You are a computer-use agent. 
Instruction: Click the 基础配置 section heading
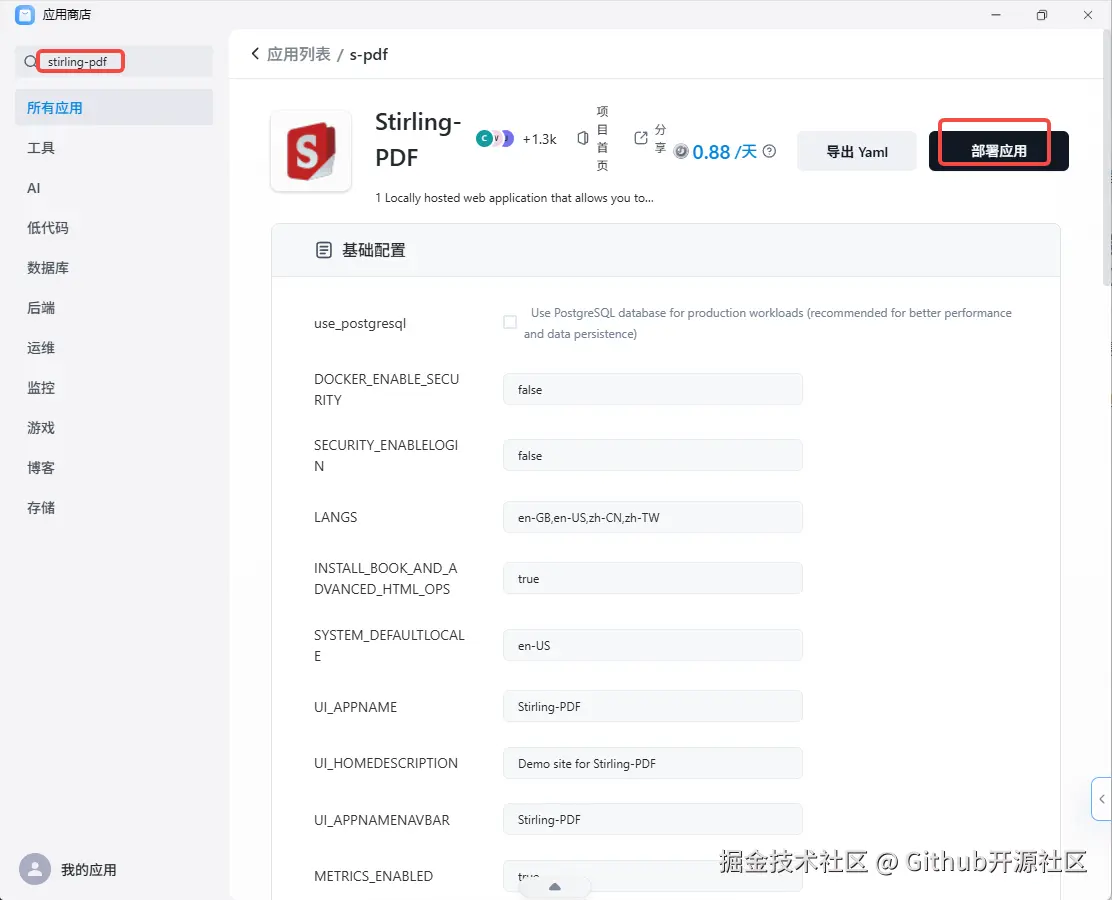point(374,250)
